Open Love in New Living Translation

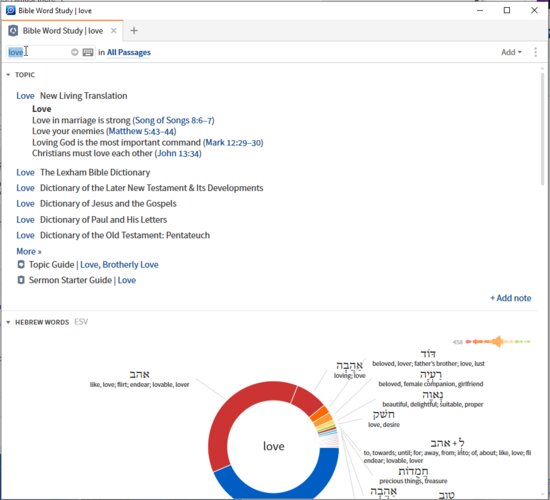[x=25, y=96]
